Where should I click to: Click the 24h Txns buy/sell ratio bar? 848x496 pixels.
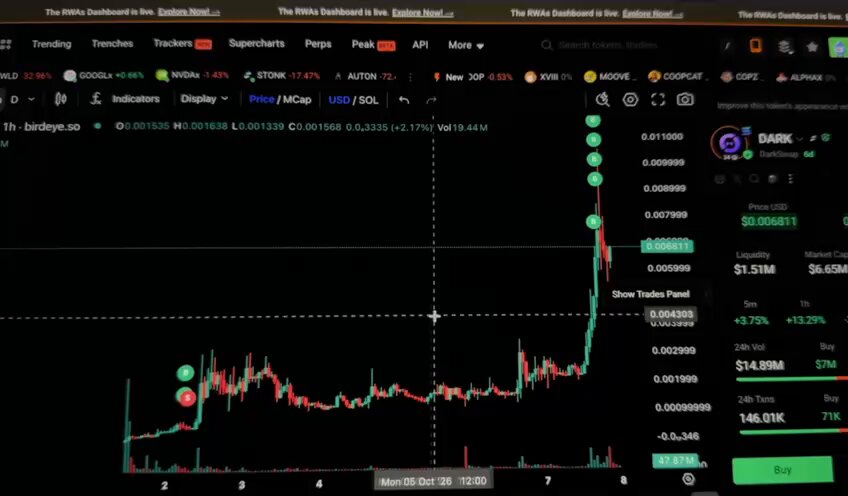[x=793, y=431]
